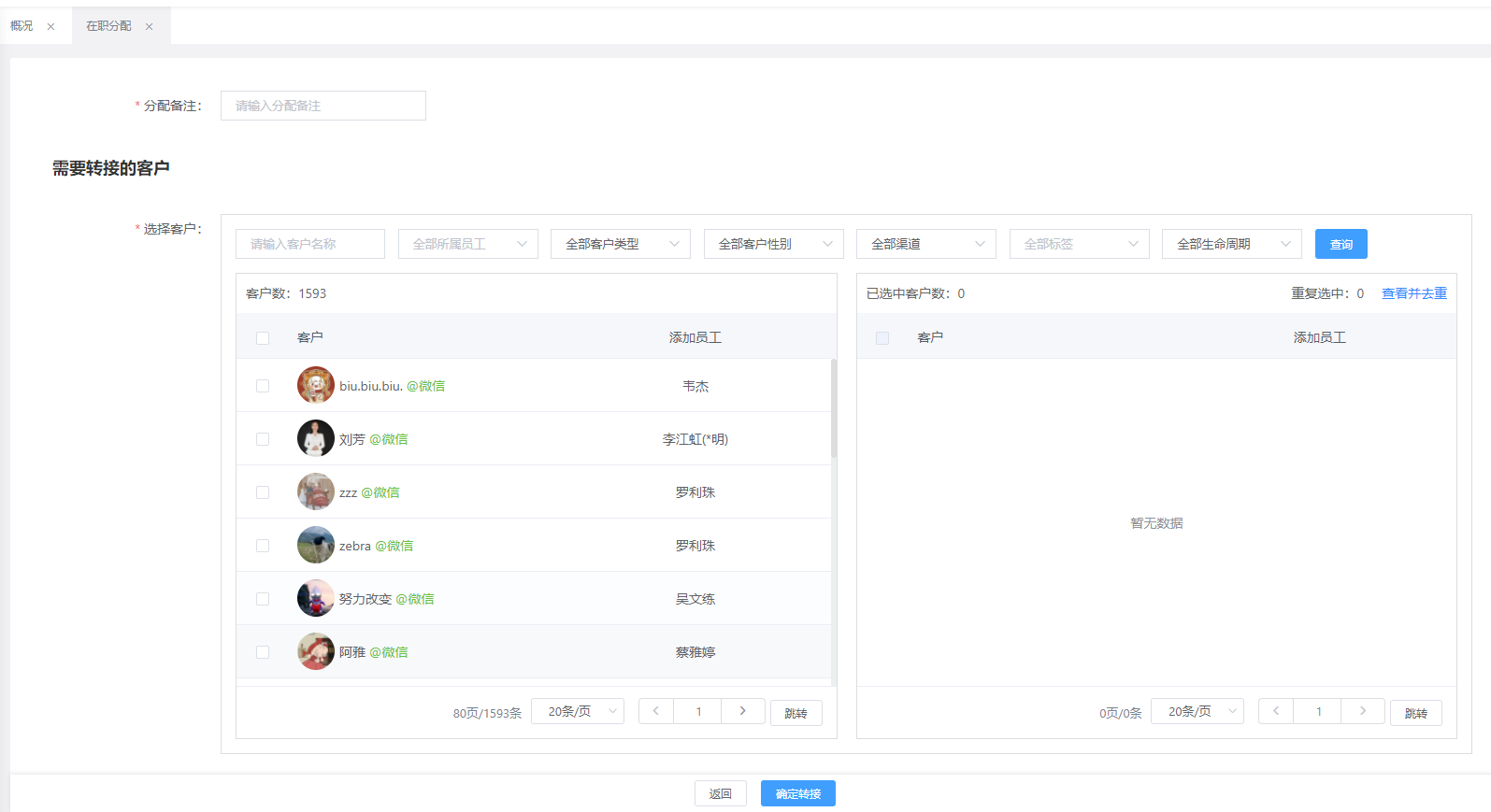Go to next page in customer list
The height and width of the screenshot is (812, 1491).
[x=742, y=711]
